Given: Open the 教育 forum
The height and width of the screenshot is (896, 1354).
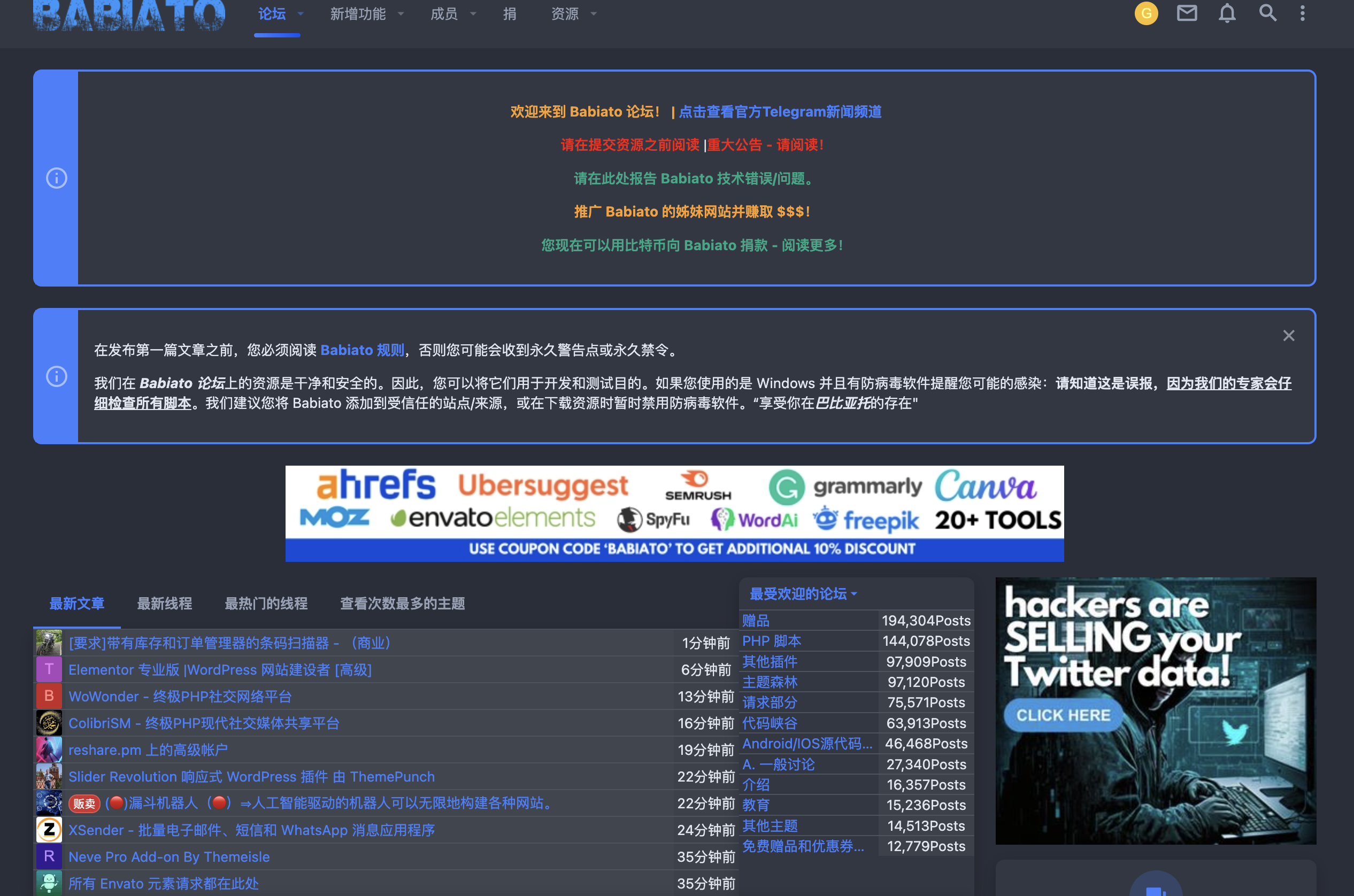Looking at the screenshot, I should pos(756,805).
